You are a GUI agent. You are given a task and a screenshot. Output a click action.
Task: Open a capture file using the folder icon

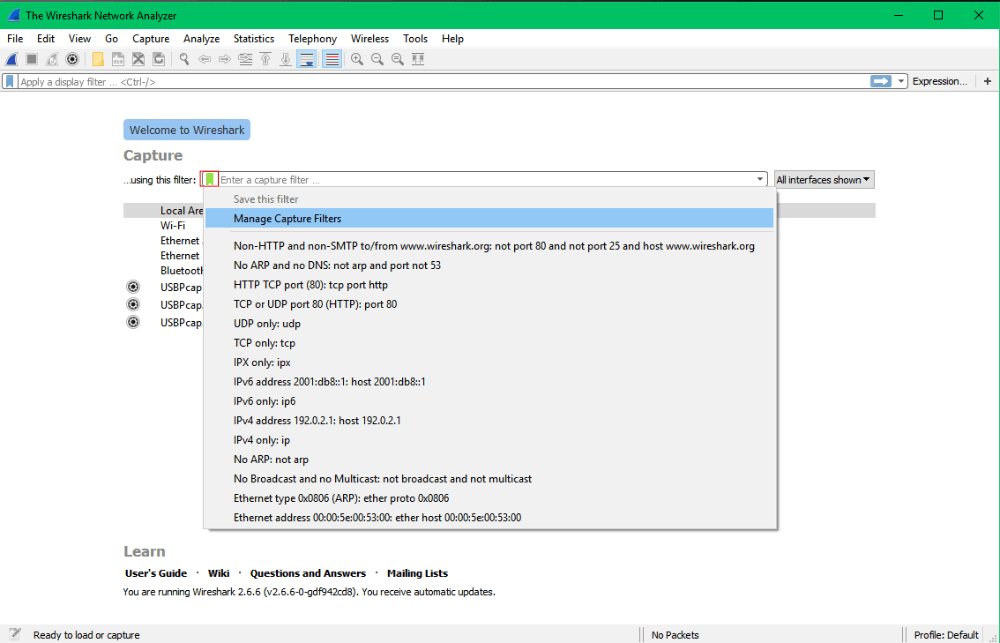97,59
